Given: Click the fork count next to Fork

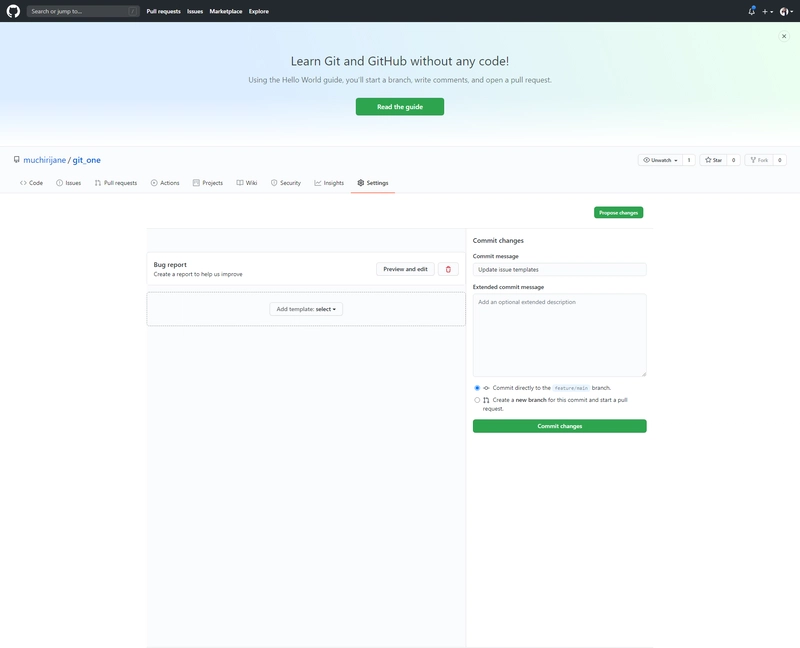Looking at the screenshot, I should (780, 160).
